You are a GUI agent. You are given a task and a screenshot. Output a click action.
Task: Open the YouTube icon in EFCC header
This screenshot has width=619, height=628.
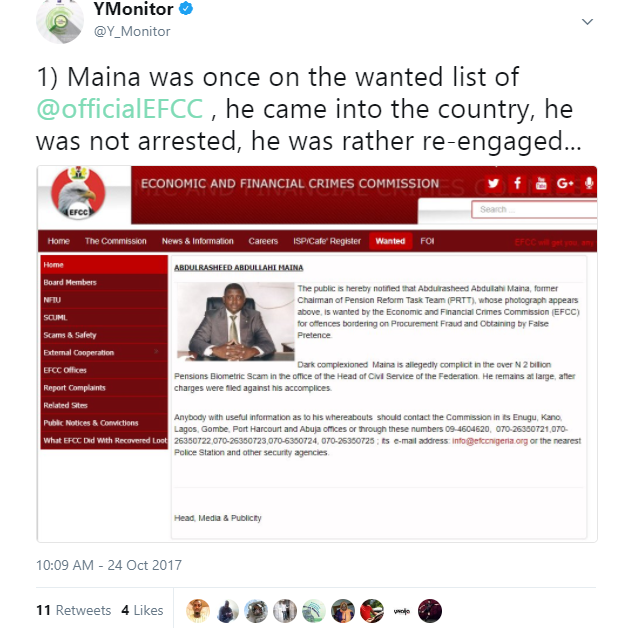540,183
